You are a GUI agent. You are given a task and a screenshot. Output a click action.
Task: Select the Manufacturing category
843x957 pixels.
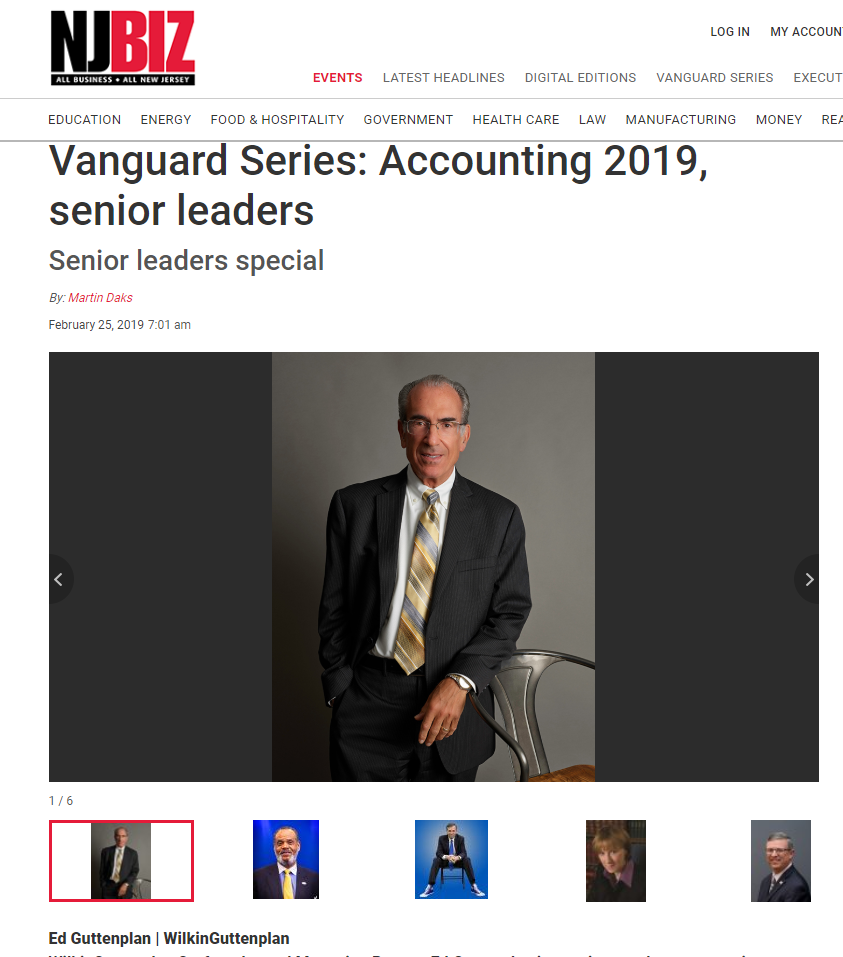[681, 120]
